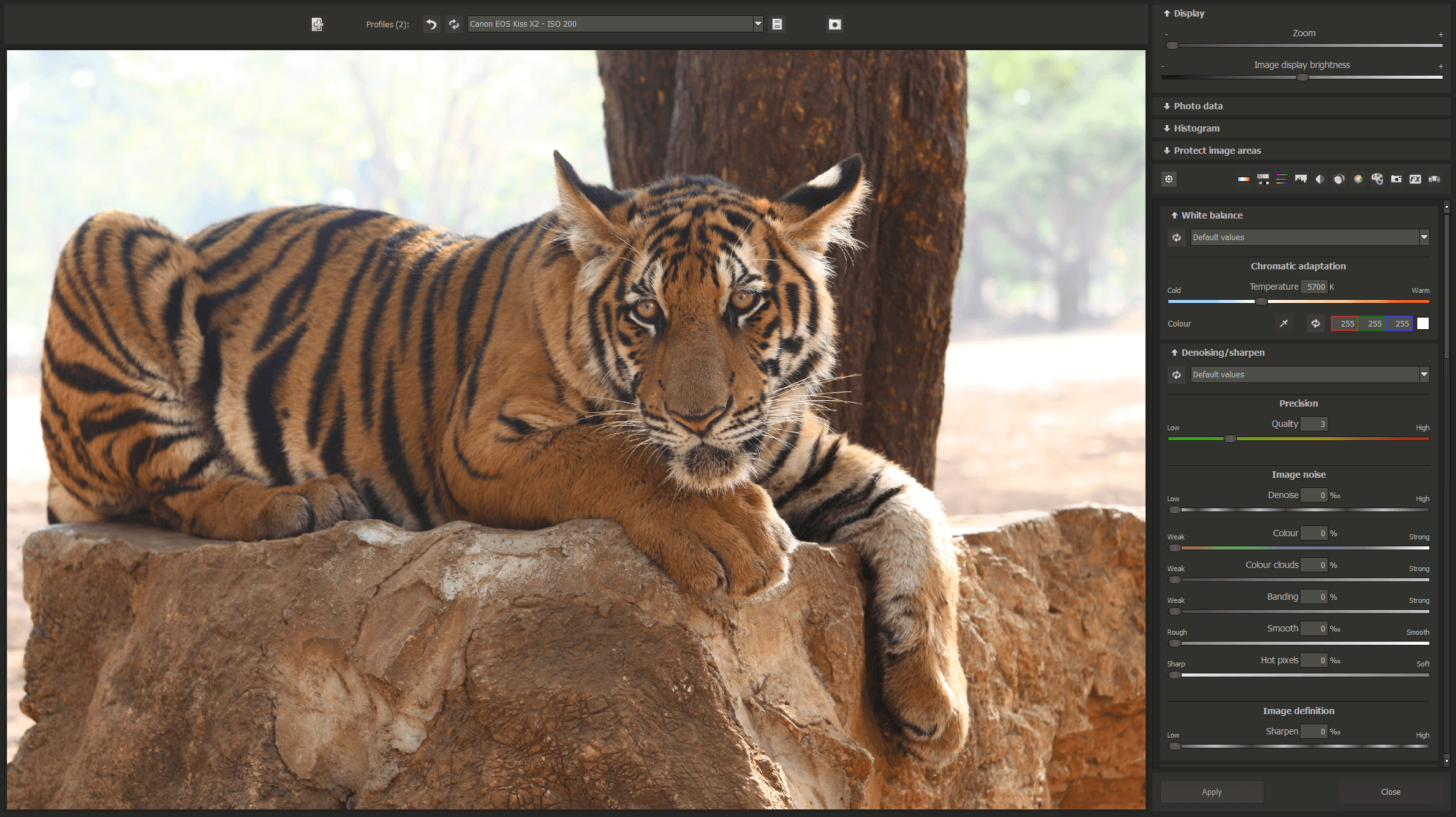Click the Image display brightness slider
The height and width of the screenshot is (817, 1456).
click(1302, 78)
